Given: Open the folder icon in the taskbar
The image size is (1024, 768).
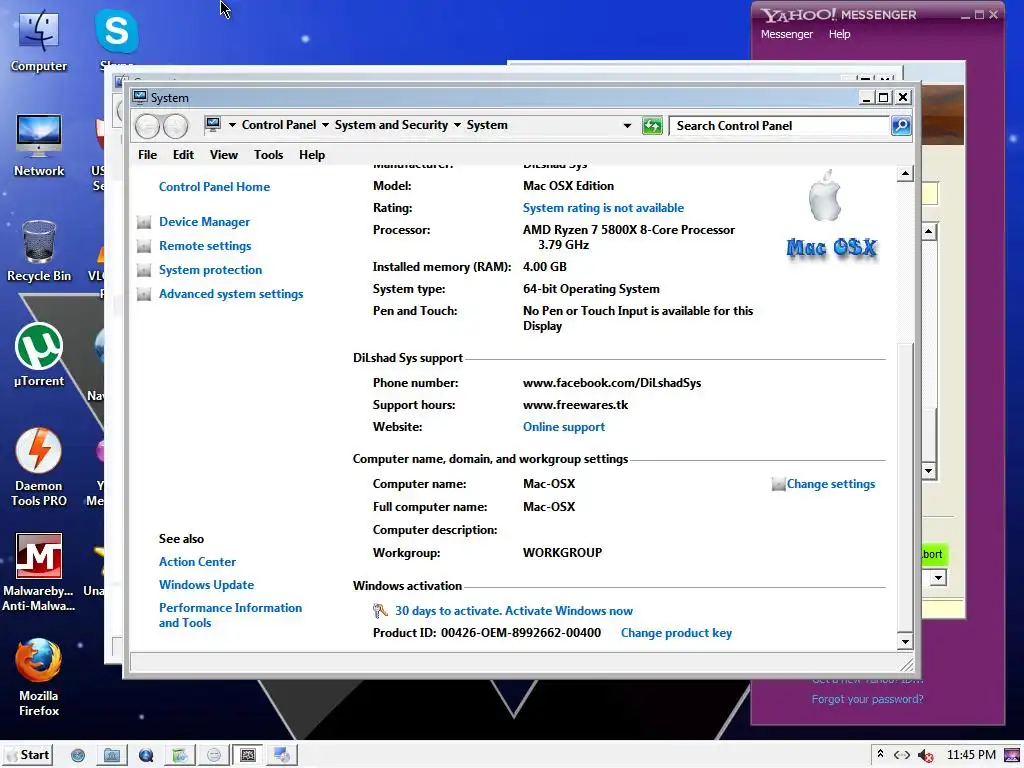Looking at the screenshot, I should tap(112, 756).
